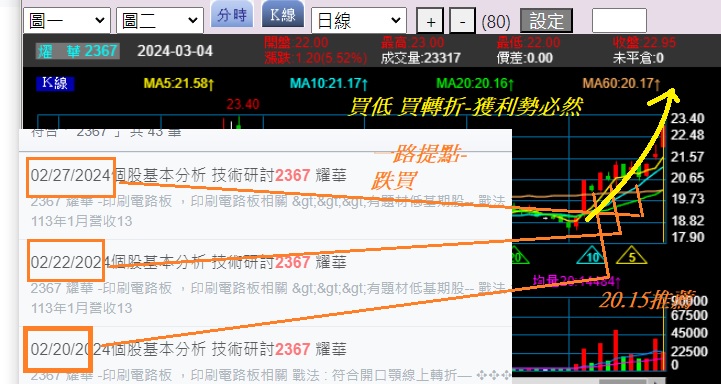Switch to the K線 tab
The height and width of the screenshot is (384, 721).
(x=283, y=14)
